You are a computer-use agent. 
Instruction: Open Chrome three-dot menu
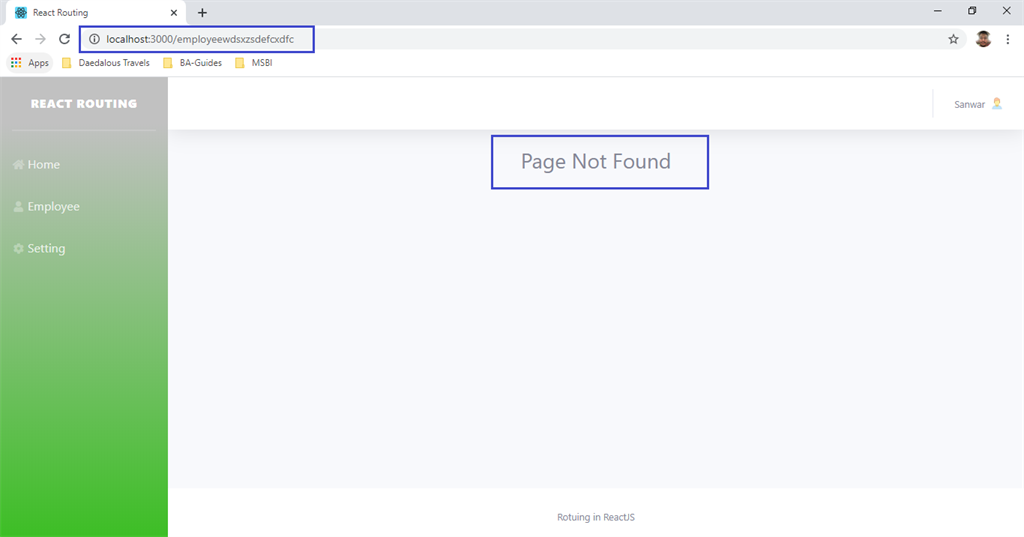click(1008, 39)
